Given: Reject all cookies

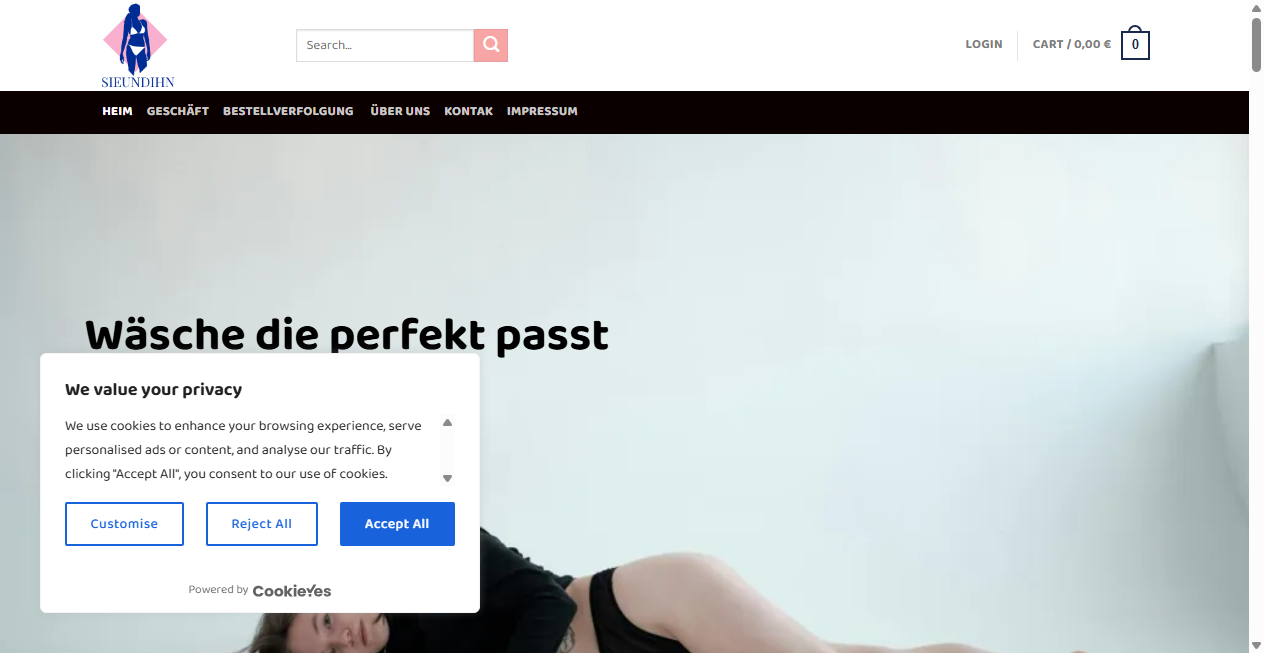Looking at the screenshot, I should coord(262,524).
